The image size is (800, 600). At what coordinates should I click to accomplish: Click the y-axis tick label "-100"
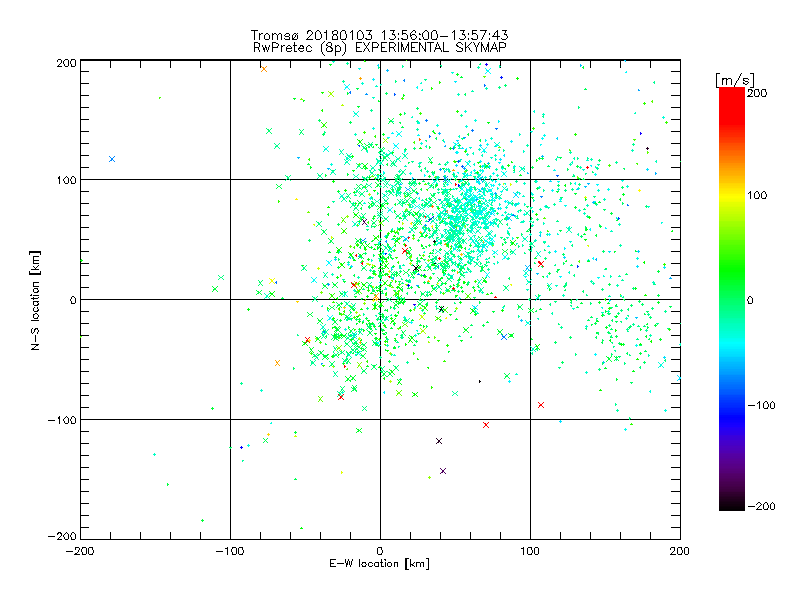62,420
